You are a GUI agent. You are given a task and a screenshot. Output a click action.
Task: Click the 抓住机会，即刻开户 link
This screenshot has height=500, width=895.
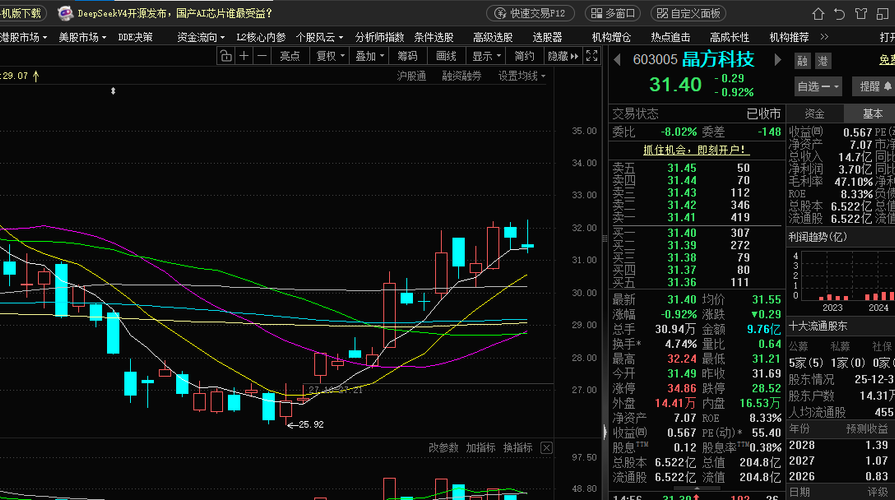pyautogui.click(x=696, y=150)
